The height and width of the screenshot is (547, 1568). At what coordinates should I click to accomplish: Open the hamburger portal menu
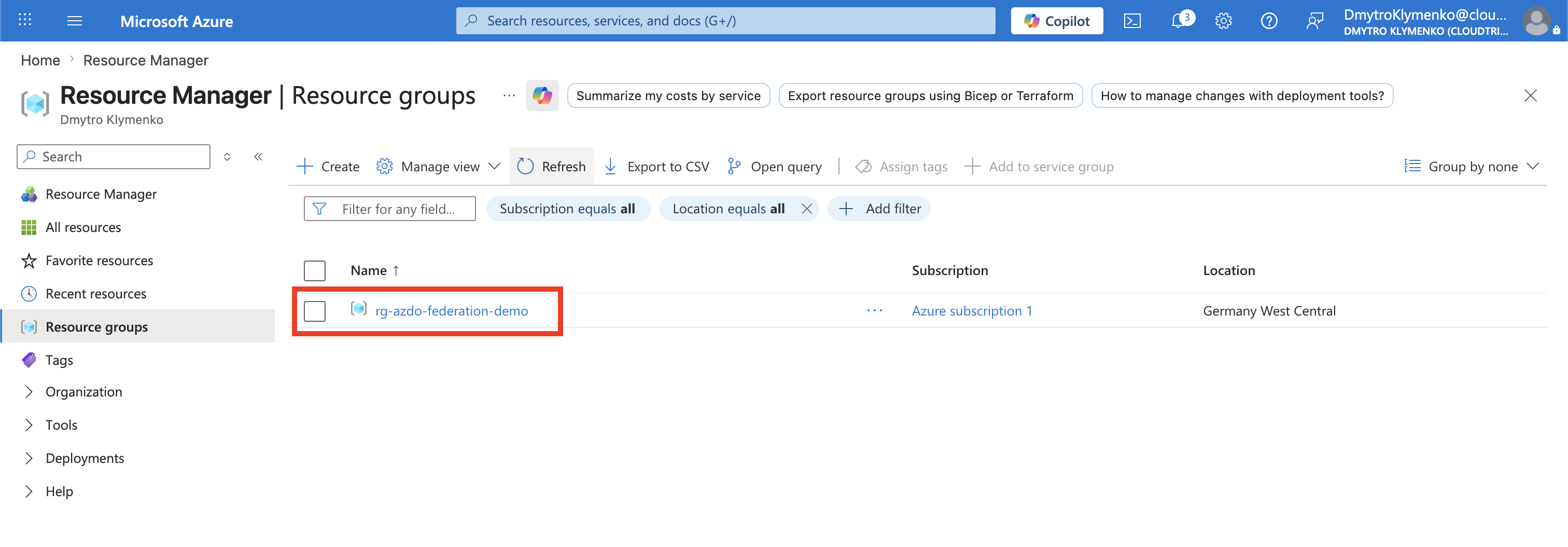point(74,21)
